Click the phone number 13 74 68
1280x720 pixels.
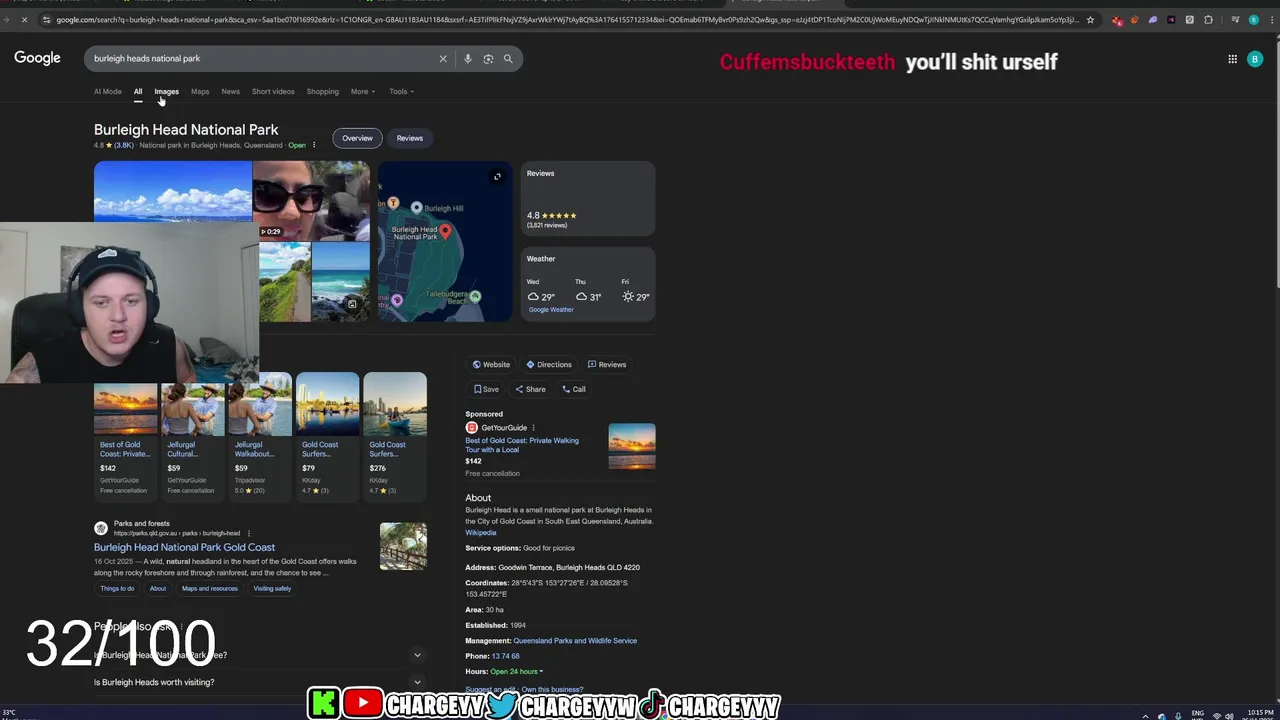505,657
